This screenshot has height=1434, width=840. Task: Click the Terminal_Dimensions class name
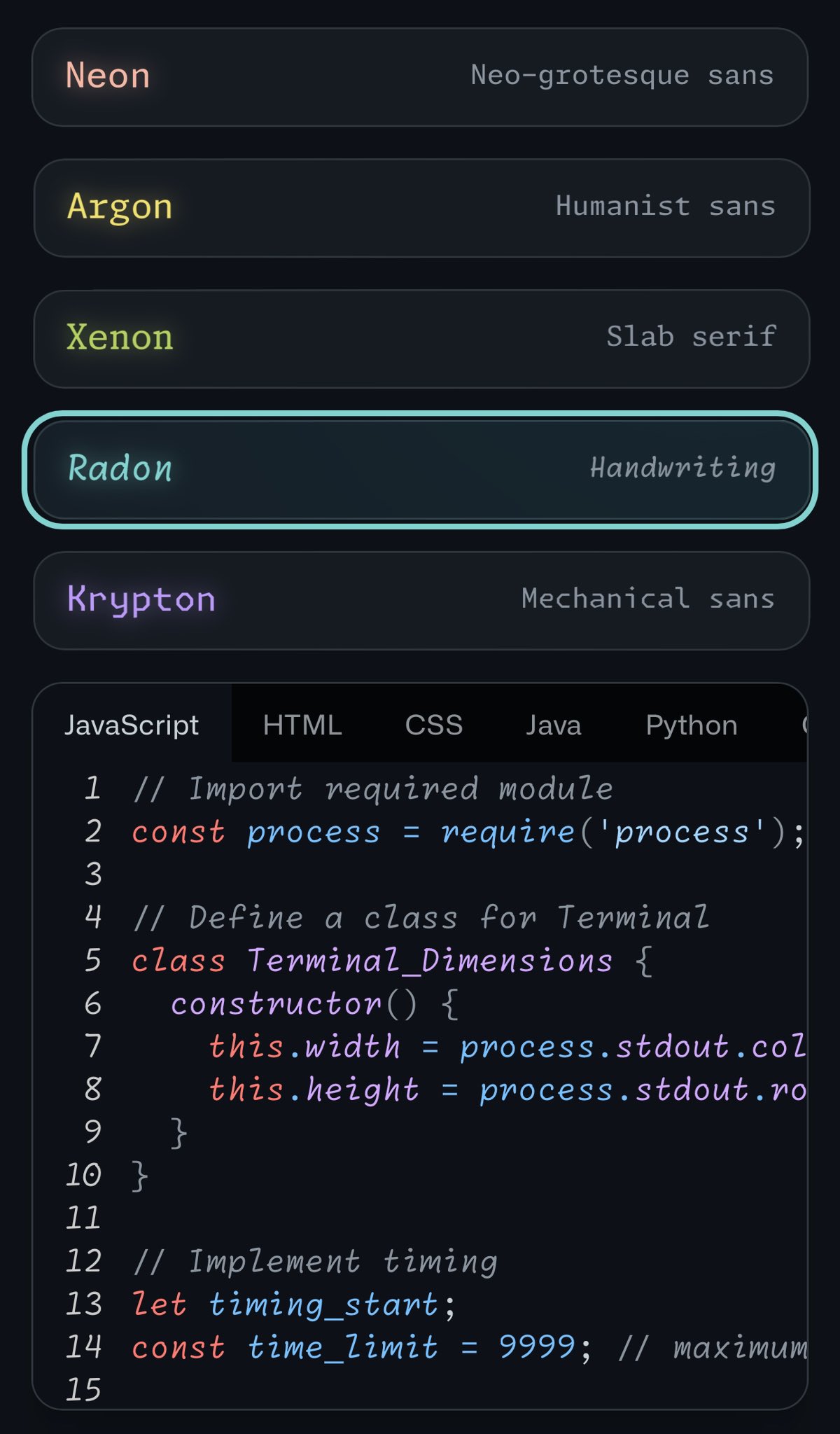[430, 961]
